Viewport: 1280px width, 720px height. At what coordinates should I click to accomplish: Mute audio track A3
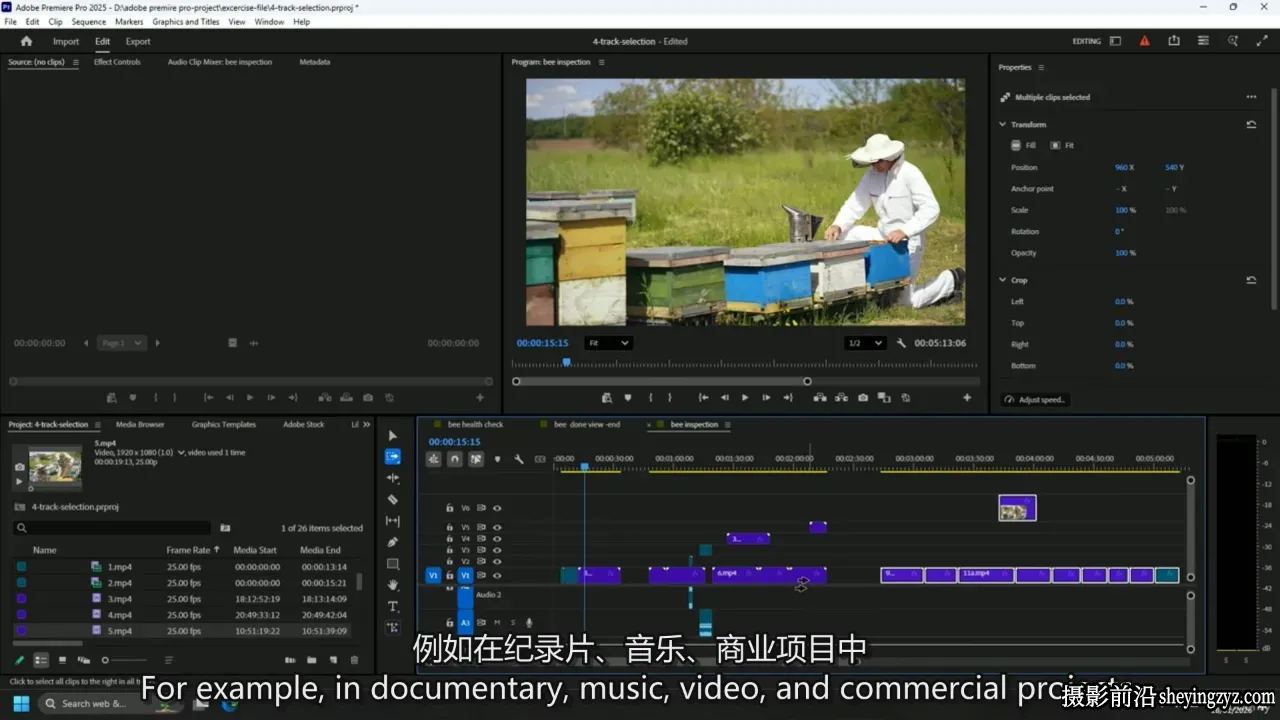pyautogui.click(x=497, y=622)
